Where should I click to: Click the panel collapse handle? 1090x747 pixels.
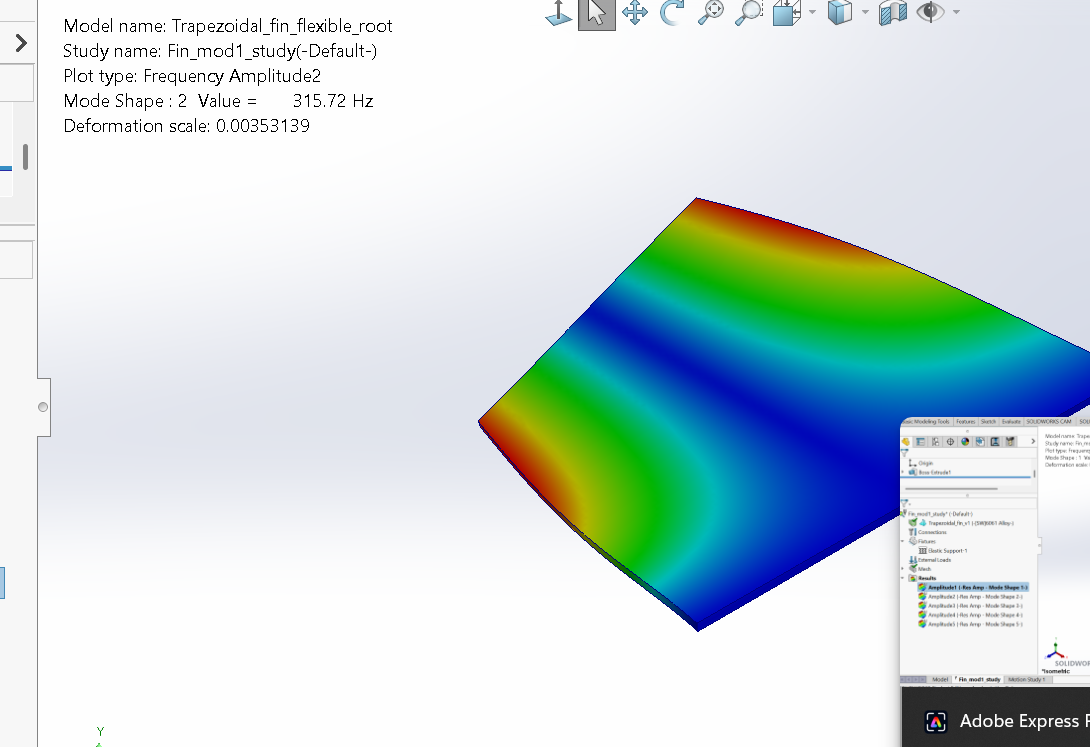(x=43, y=407)
